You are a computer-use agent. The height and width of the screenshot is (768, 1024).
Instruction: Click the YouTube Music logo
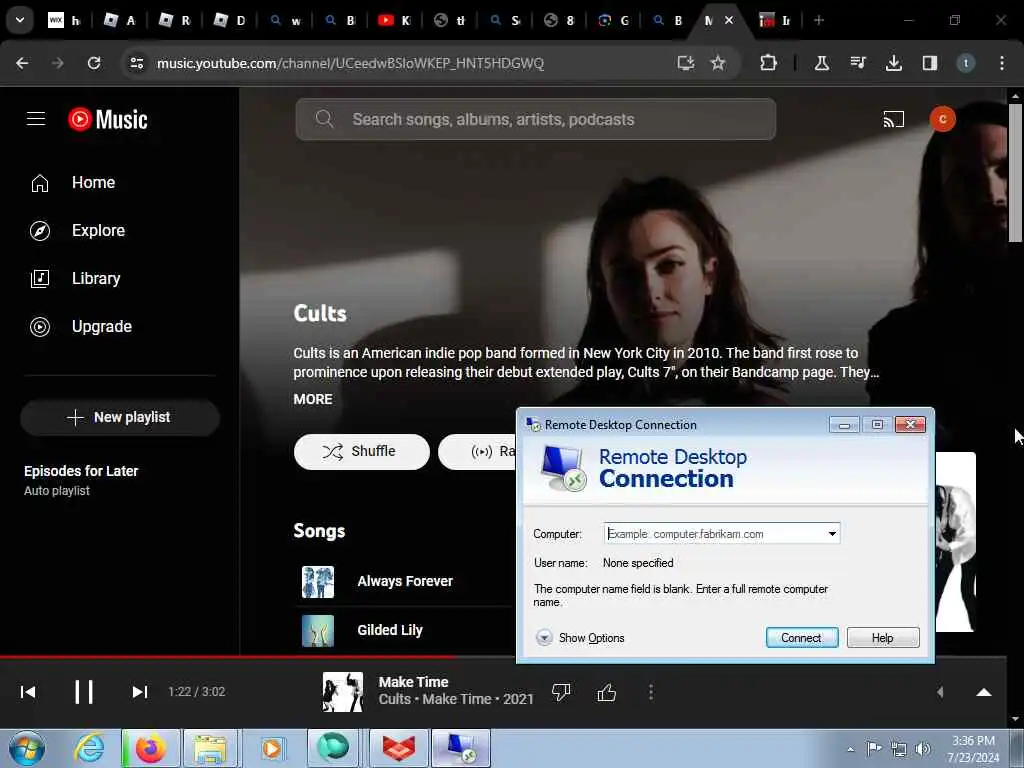108,120
